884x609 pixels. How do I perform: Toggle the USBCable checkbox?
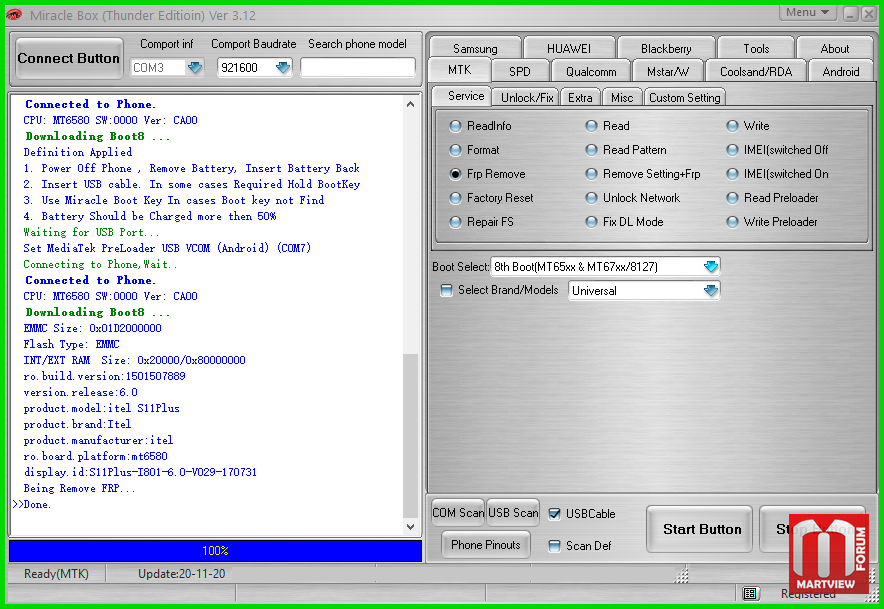pyautogui.click(x=554, y=514)
